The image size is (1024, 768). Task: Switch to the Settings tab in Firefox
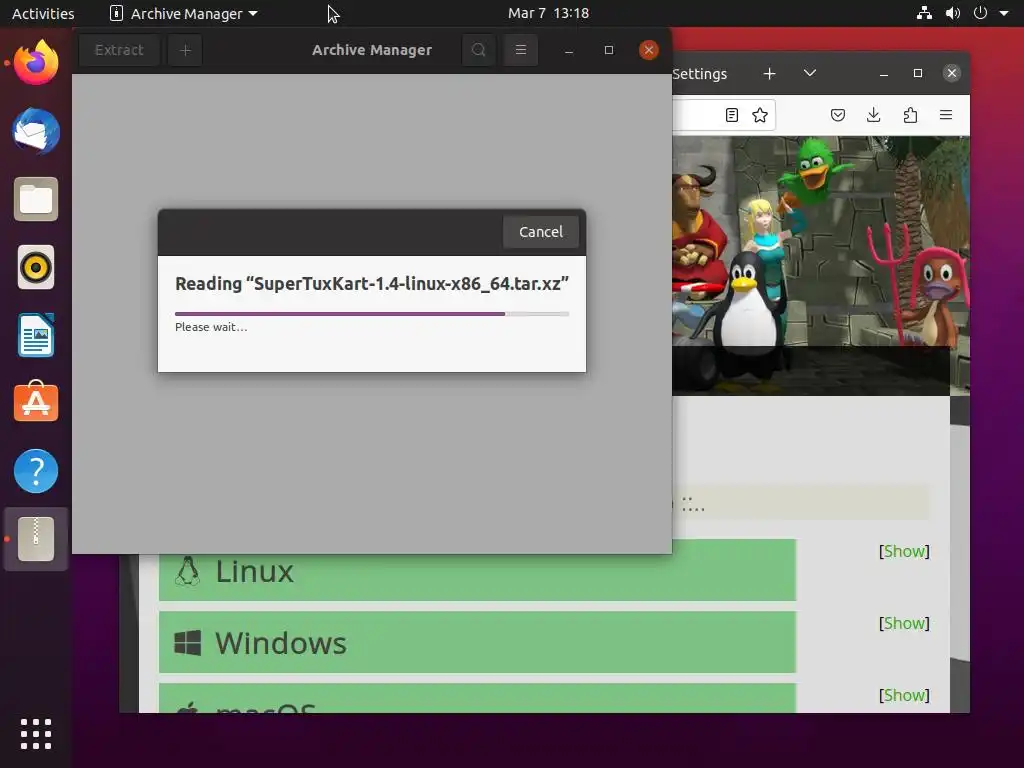[699, 74]
